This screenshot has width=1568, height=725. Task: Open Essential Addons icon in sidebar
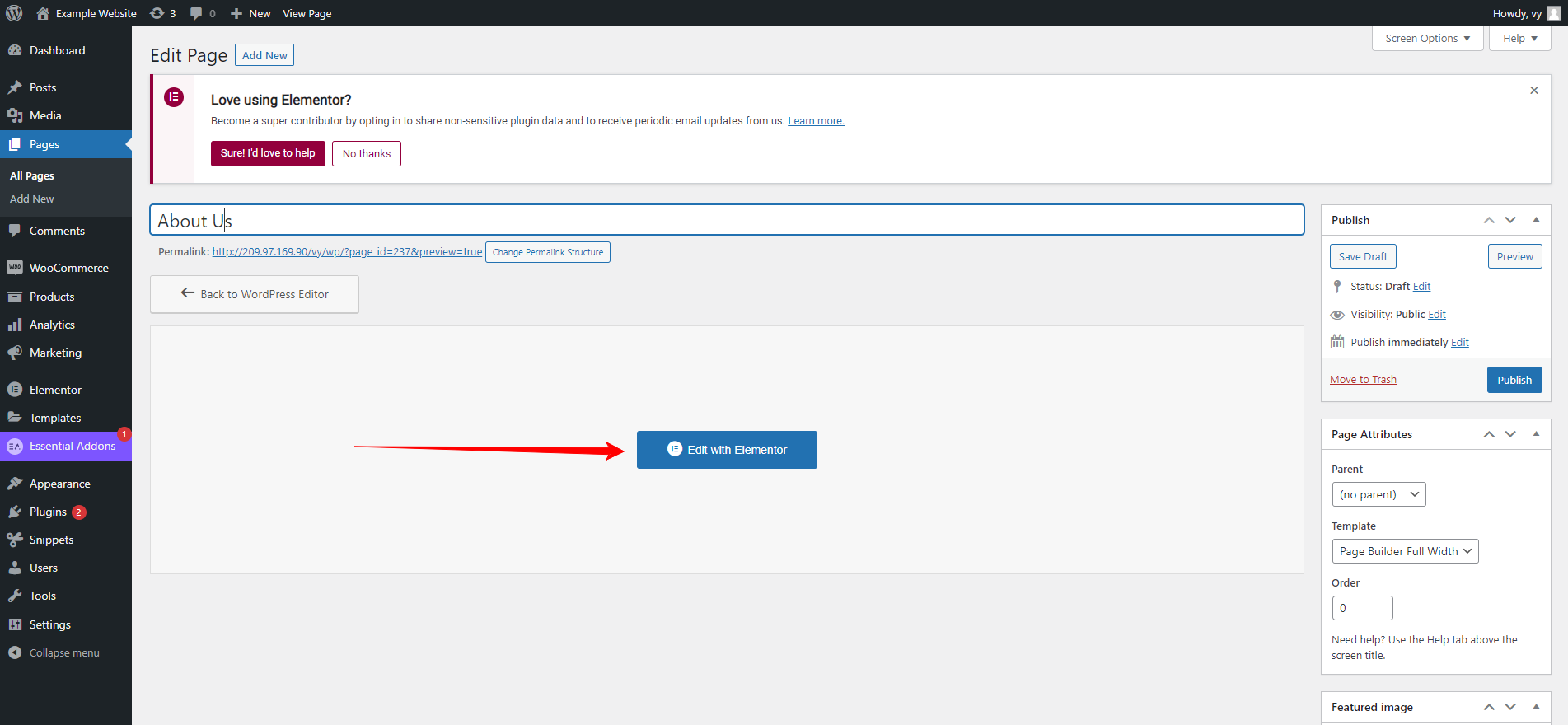click(15, 446)
